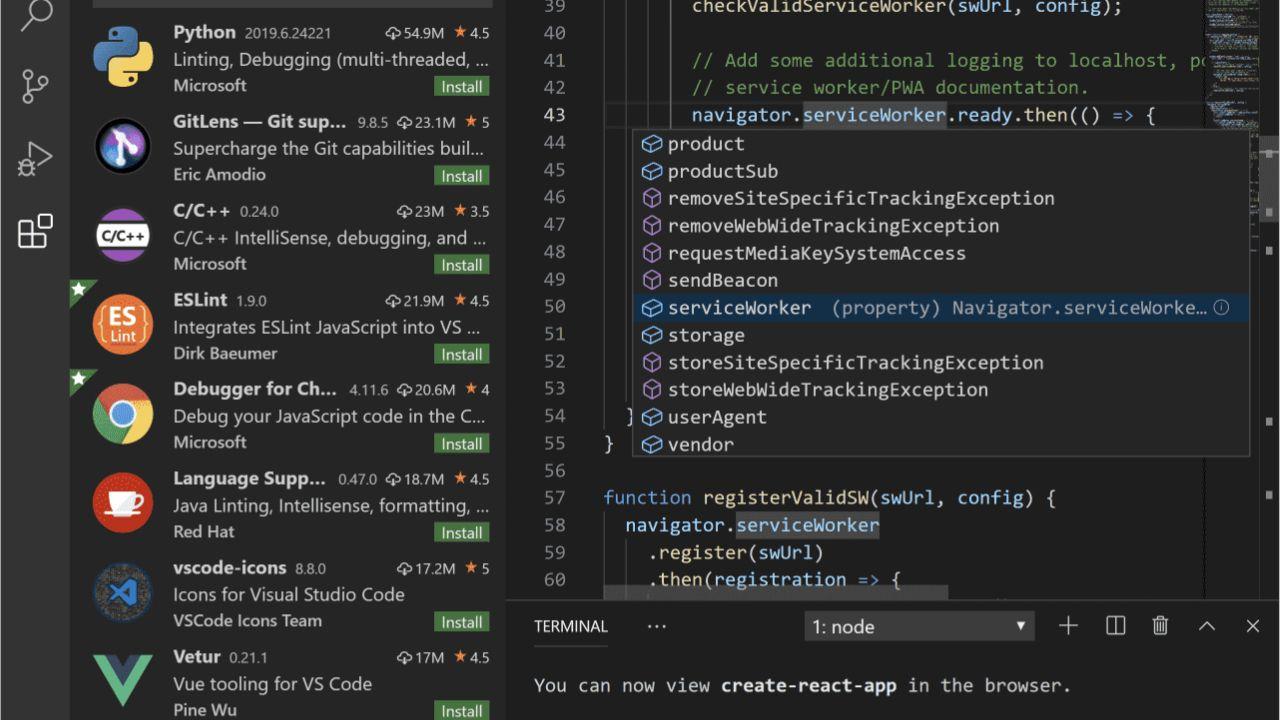
Task: Click the Vetur extension logo
Action: 122,679
